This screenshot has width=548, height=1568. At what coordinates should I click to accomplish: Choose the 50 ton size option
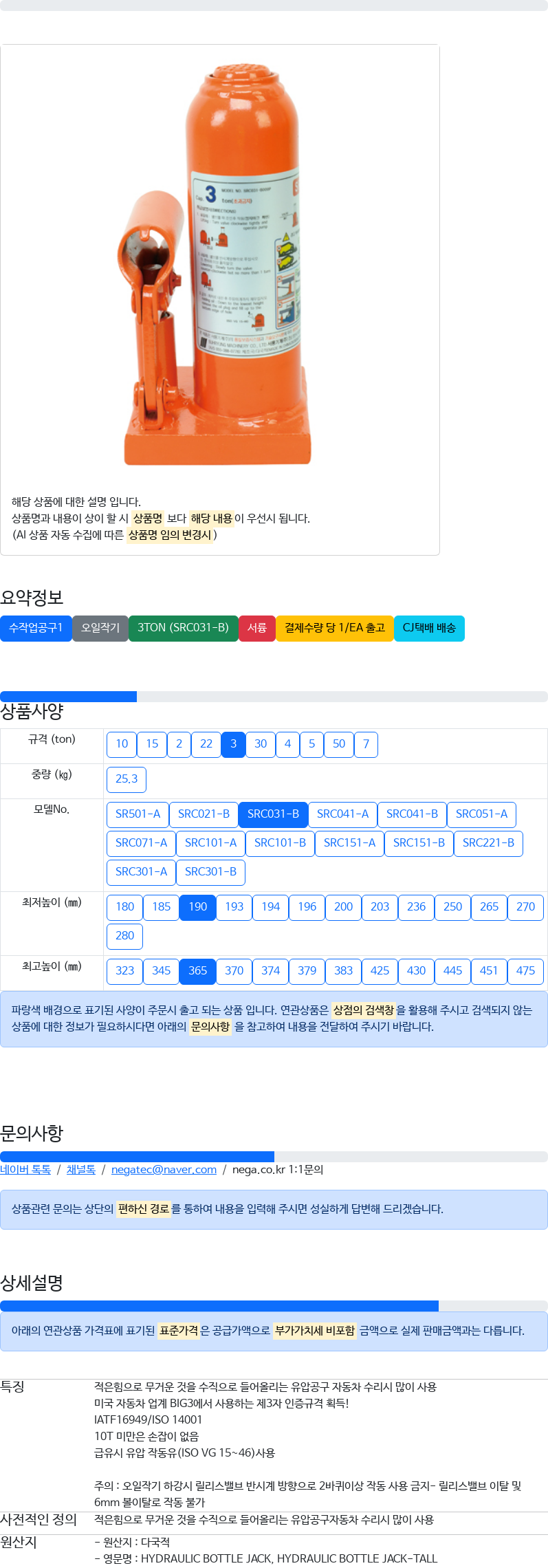(x=339, y=744)
